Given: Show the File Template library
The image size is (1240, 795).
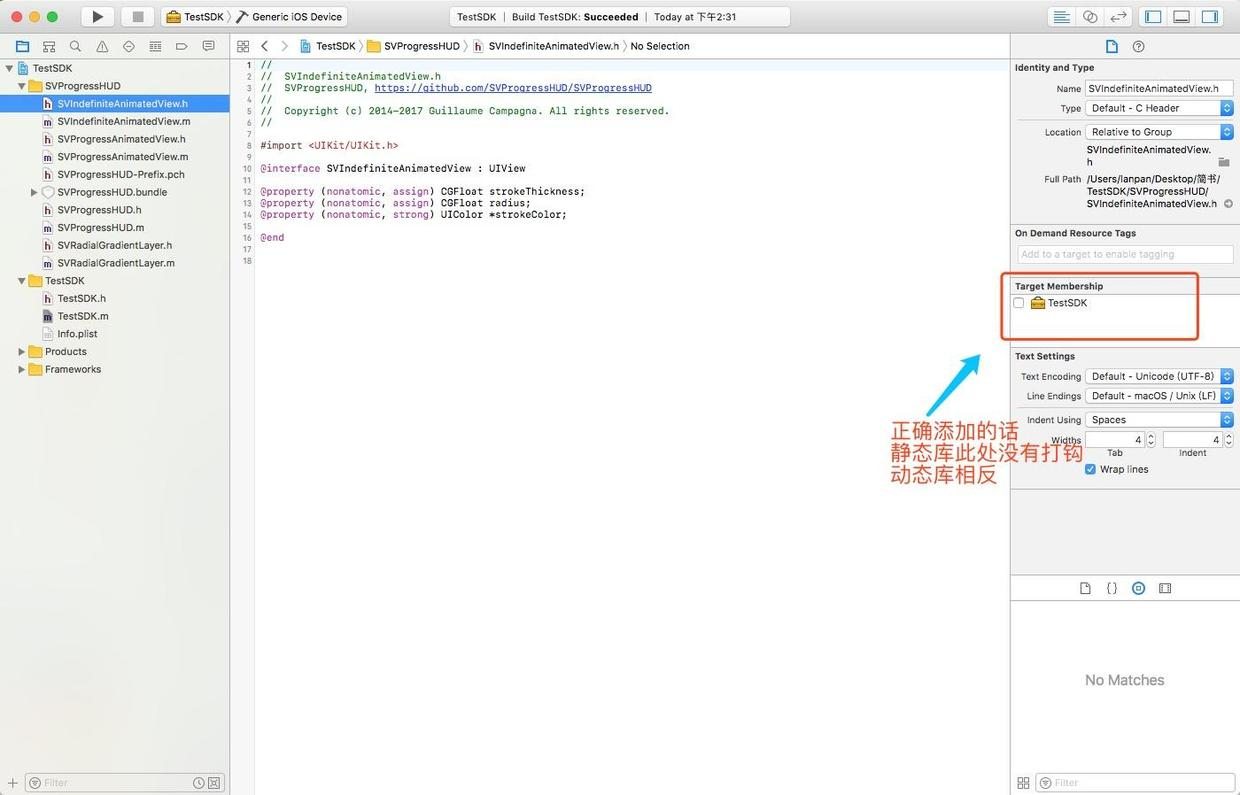Looking at the screenshot, I should tap(1085, 588).
